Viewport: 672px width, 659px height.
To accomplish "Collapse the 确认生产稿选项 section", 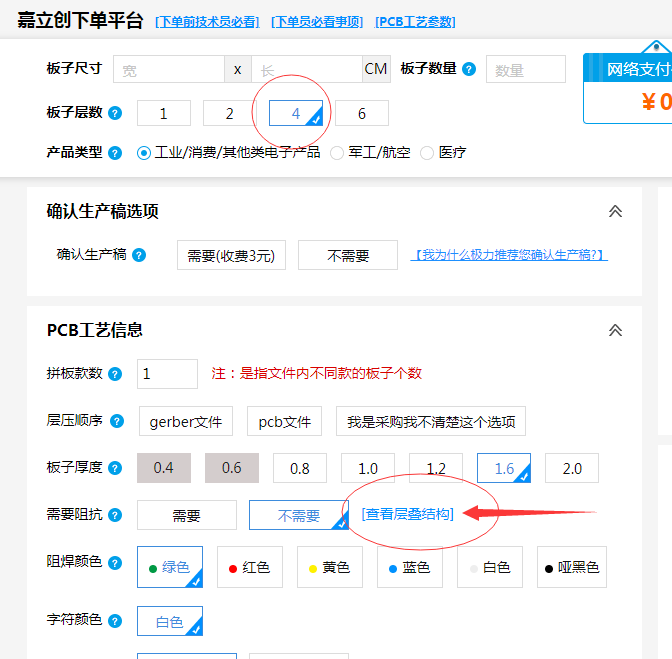I will (615, 211).
